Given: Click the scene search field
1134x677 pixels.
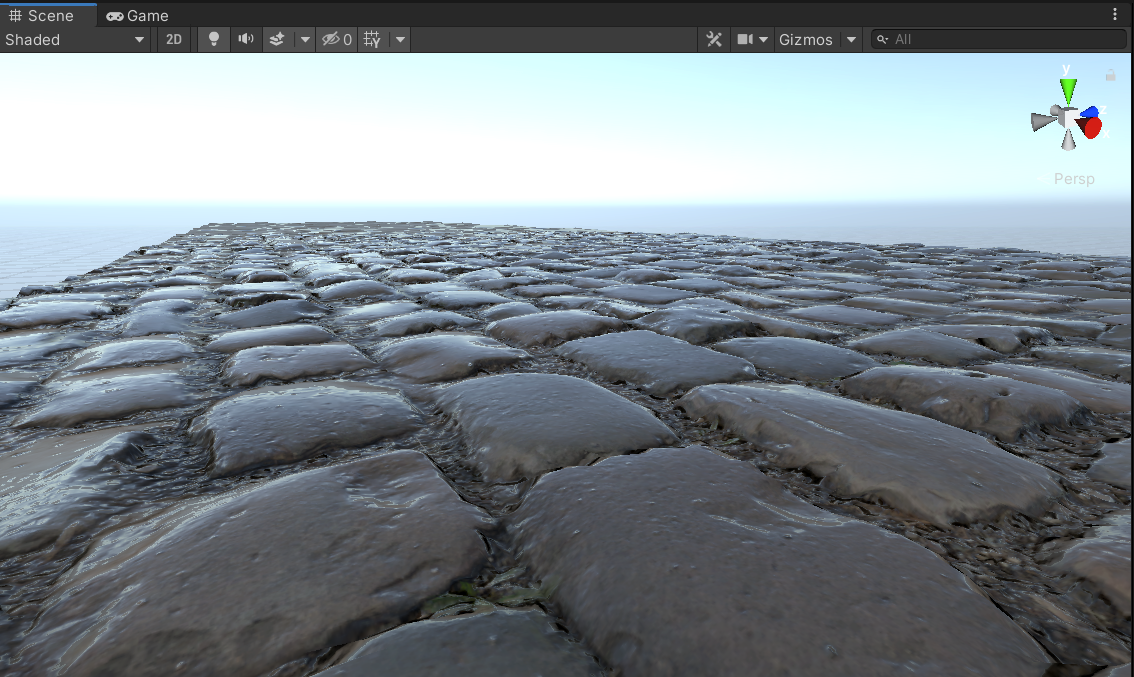Looking at the screenshot, I should (x=998, y=40).
